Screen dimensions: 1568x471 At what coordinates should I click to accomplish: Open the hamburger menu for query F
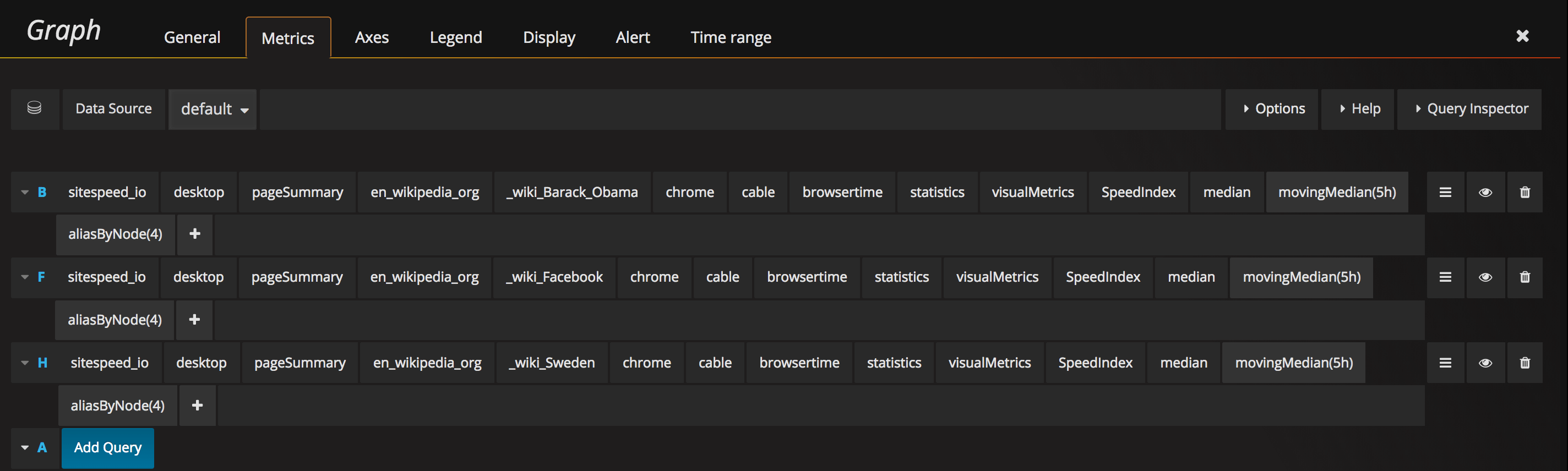click(x=1445, y=277)
